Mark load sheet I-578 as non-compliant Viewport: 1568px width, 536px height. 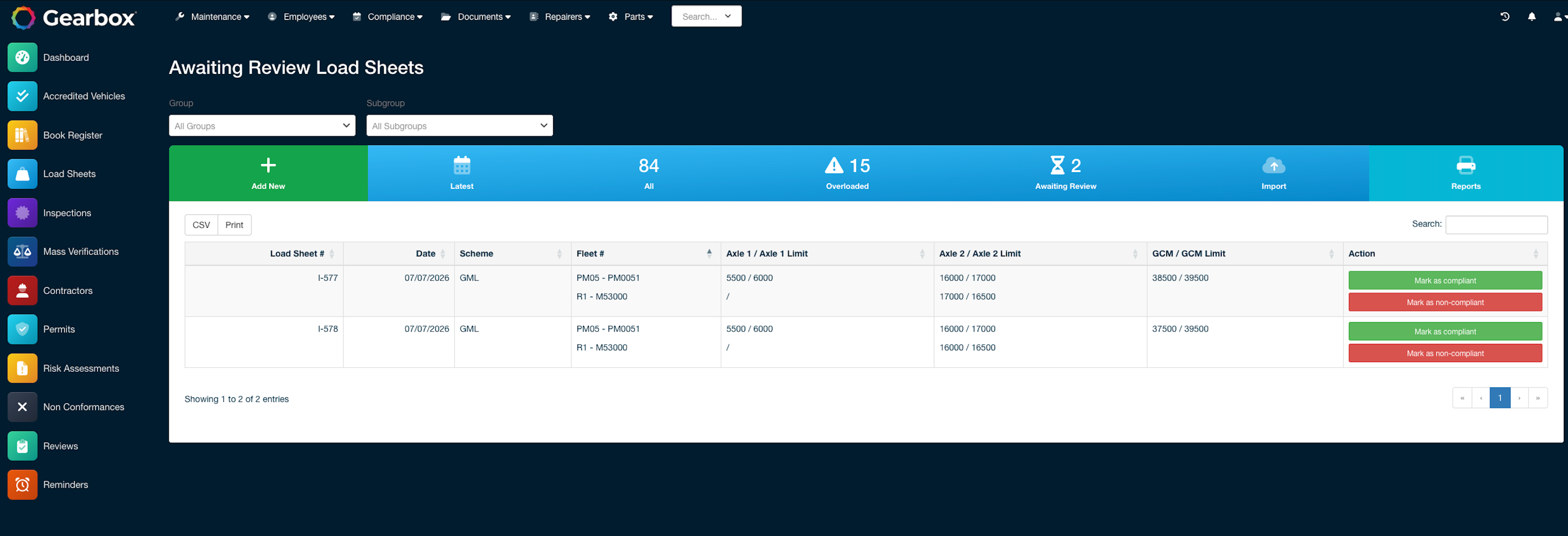pyautogui.click(x=1445, y=353)
